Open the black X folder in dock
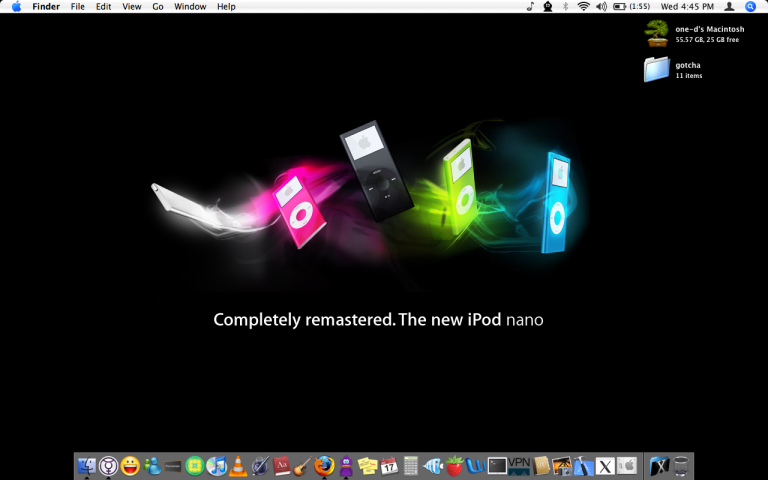Image resolution: width=768 pixels, height=480 pixels. (x=660, y=466)
